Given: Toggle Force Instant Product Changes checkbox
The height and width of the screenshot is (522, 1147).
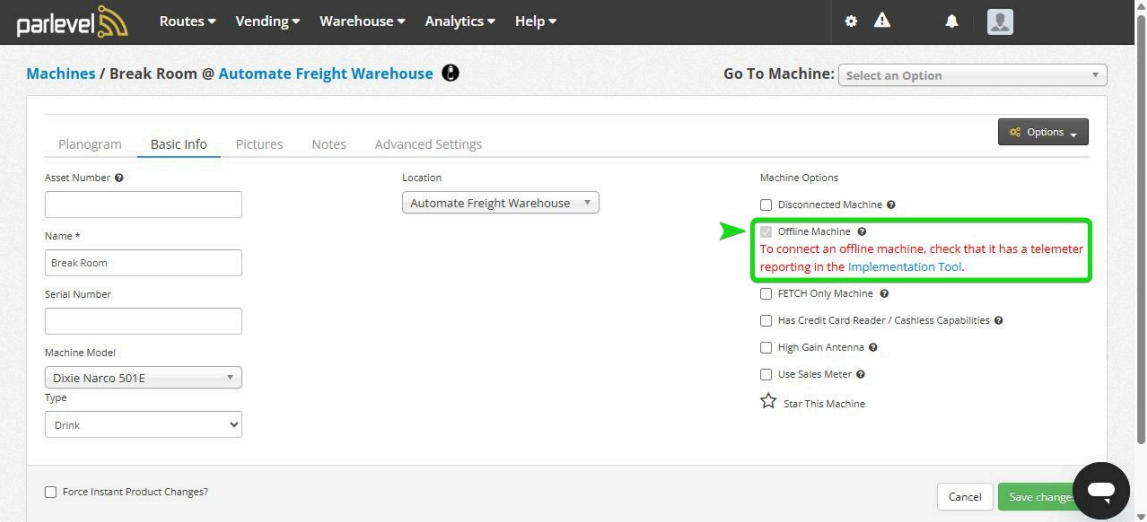Looking at the screenshot, I should coord(50,492).
